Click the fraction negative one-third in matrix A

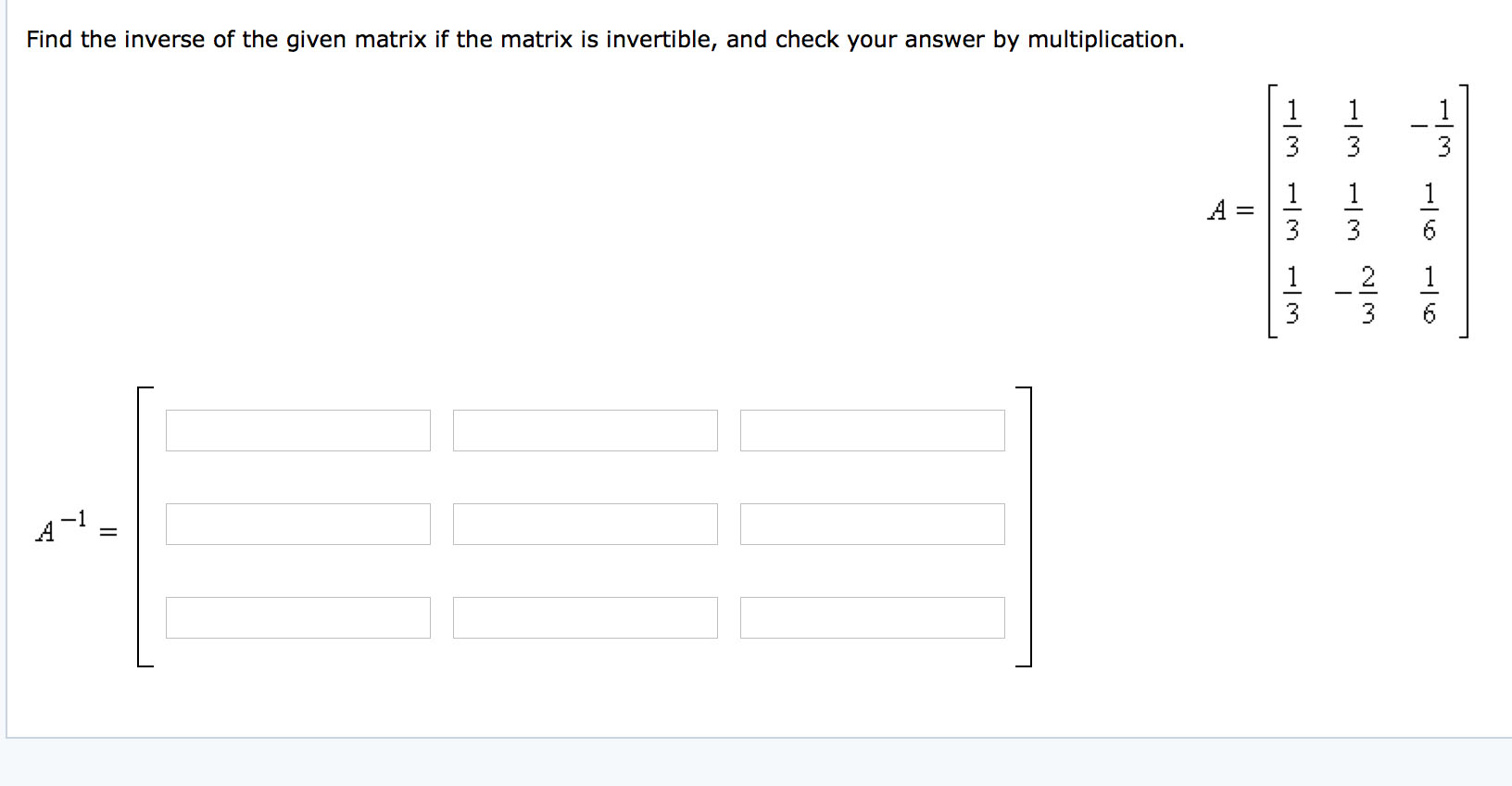pyautogui.click(x=1434, y=127)
